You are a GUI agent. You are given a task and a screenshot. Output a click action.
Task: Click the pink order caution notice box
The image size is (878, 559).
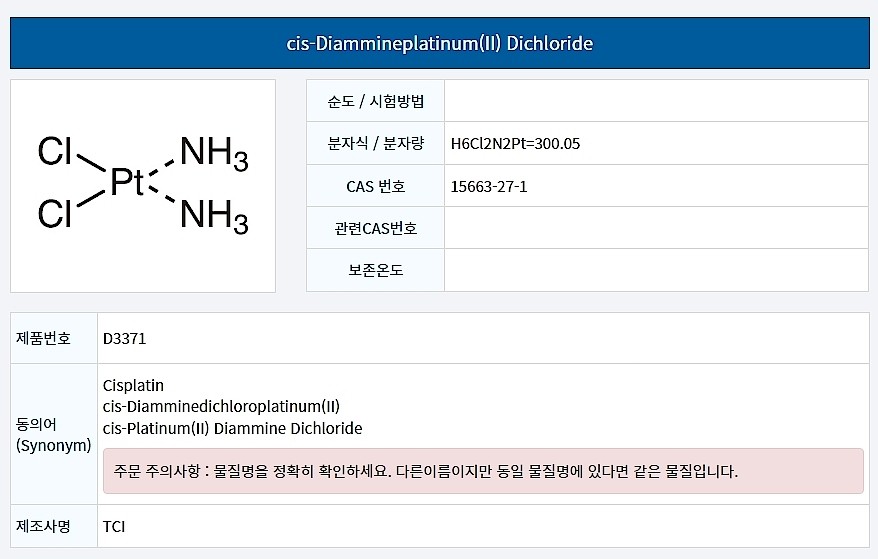(x=483, y=471)
